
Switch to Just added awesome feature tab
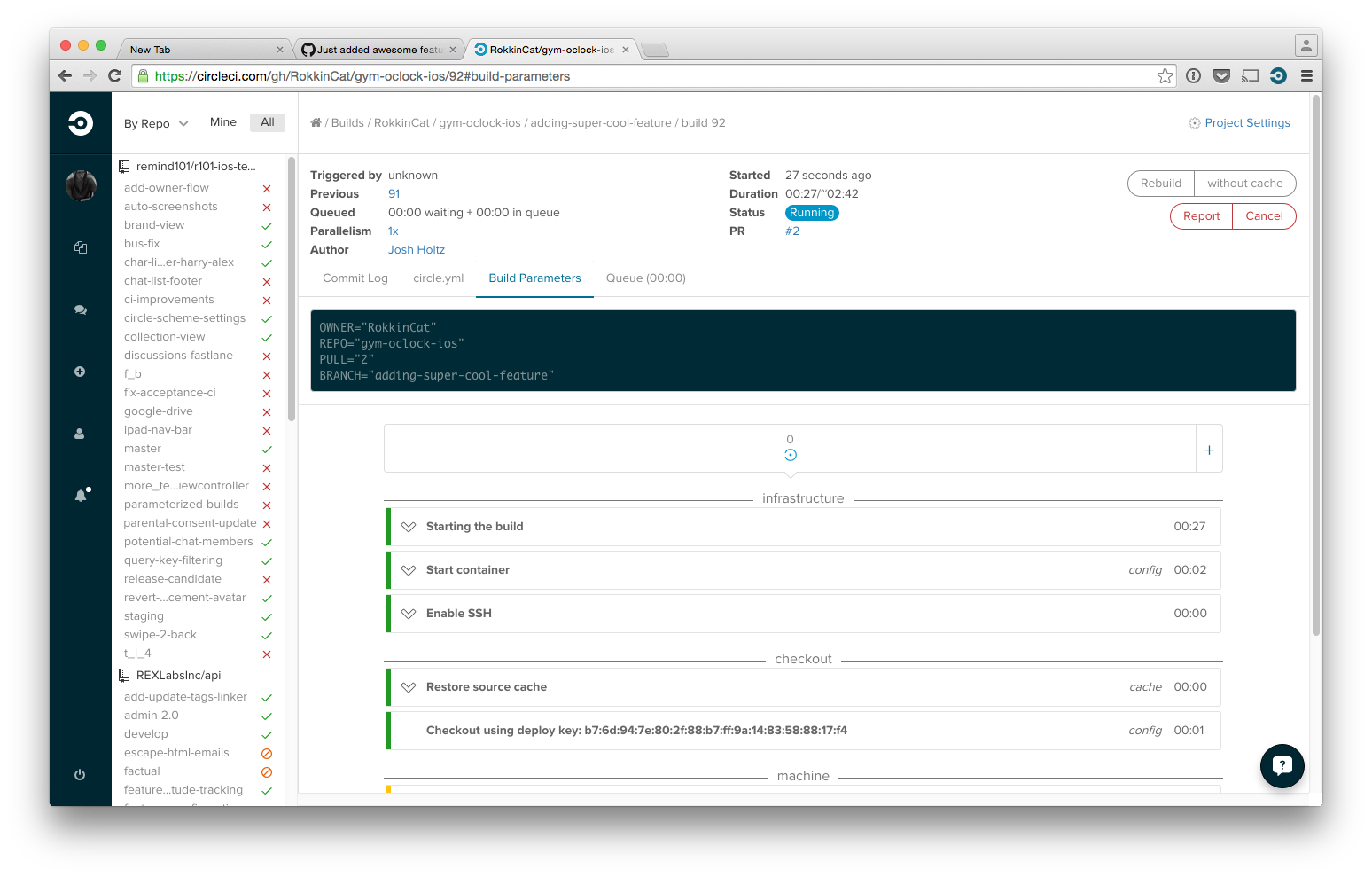click(x=379, y=50)
